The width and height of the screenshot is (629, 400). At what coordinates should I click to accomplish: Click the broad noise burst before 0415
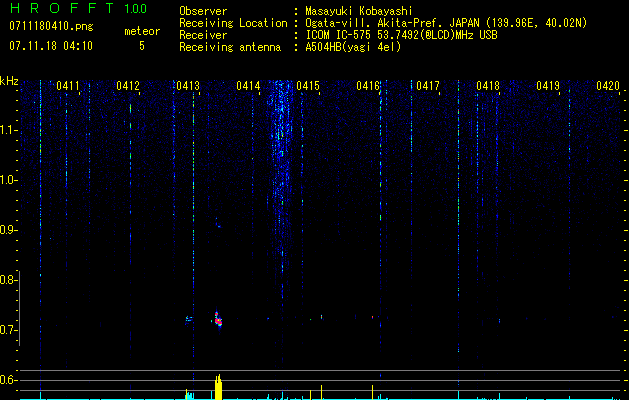281,181
